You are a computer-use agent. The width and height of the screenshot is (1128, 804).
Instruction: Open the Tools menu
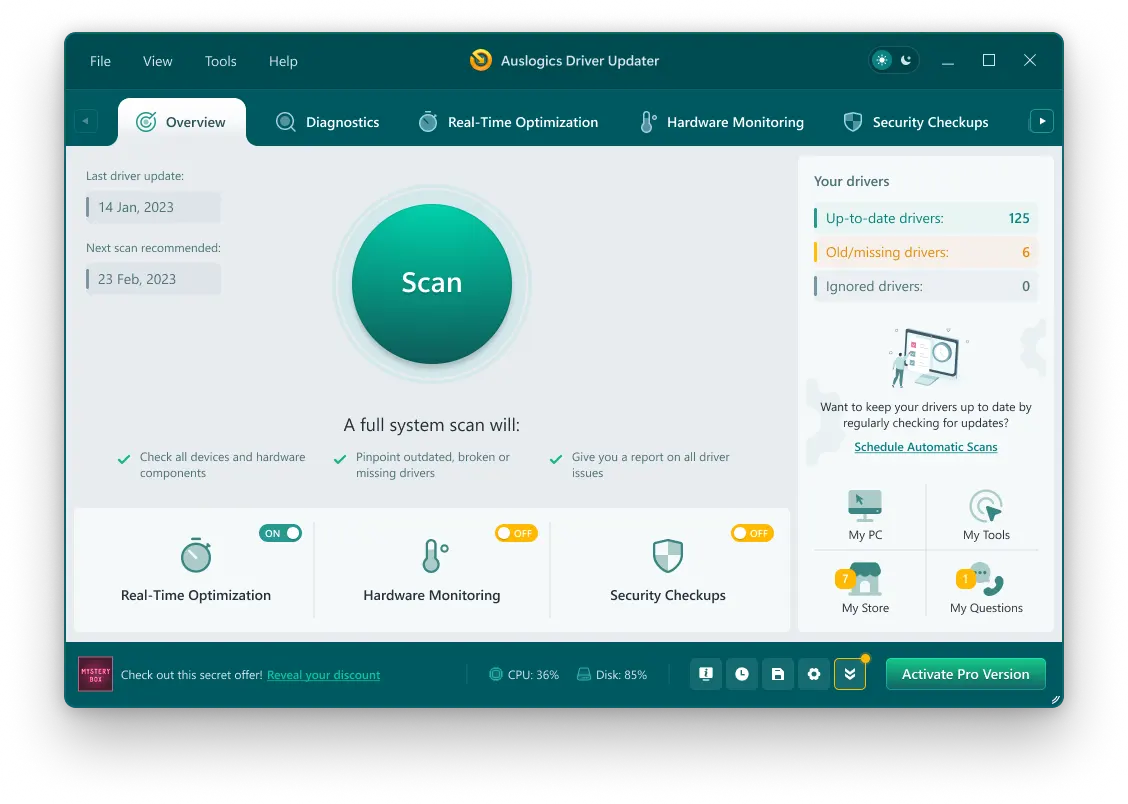220,61
